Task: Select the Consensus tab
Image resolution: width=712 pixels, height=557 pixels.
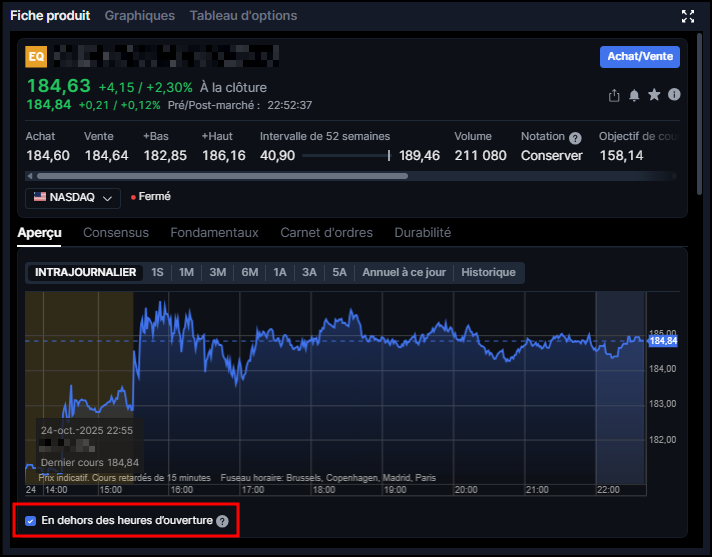Action: point(116,233)
